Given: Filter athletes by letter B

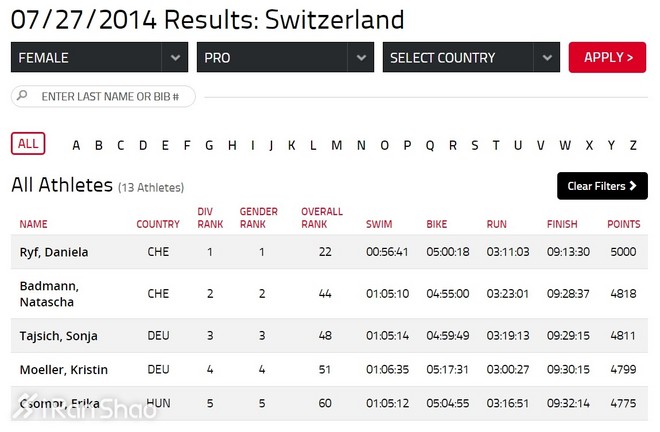Looking at the screenshot, I should click(99, 145).
